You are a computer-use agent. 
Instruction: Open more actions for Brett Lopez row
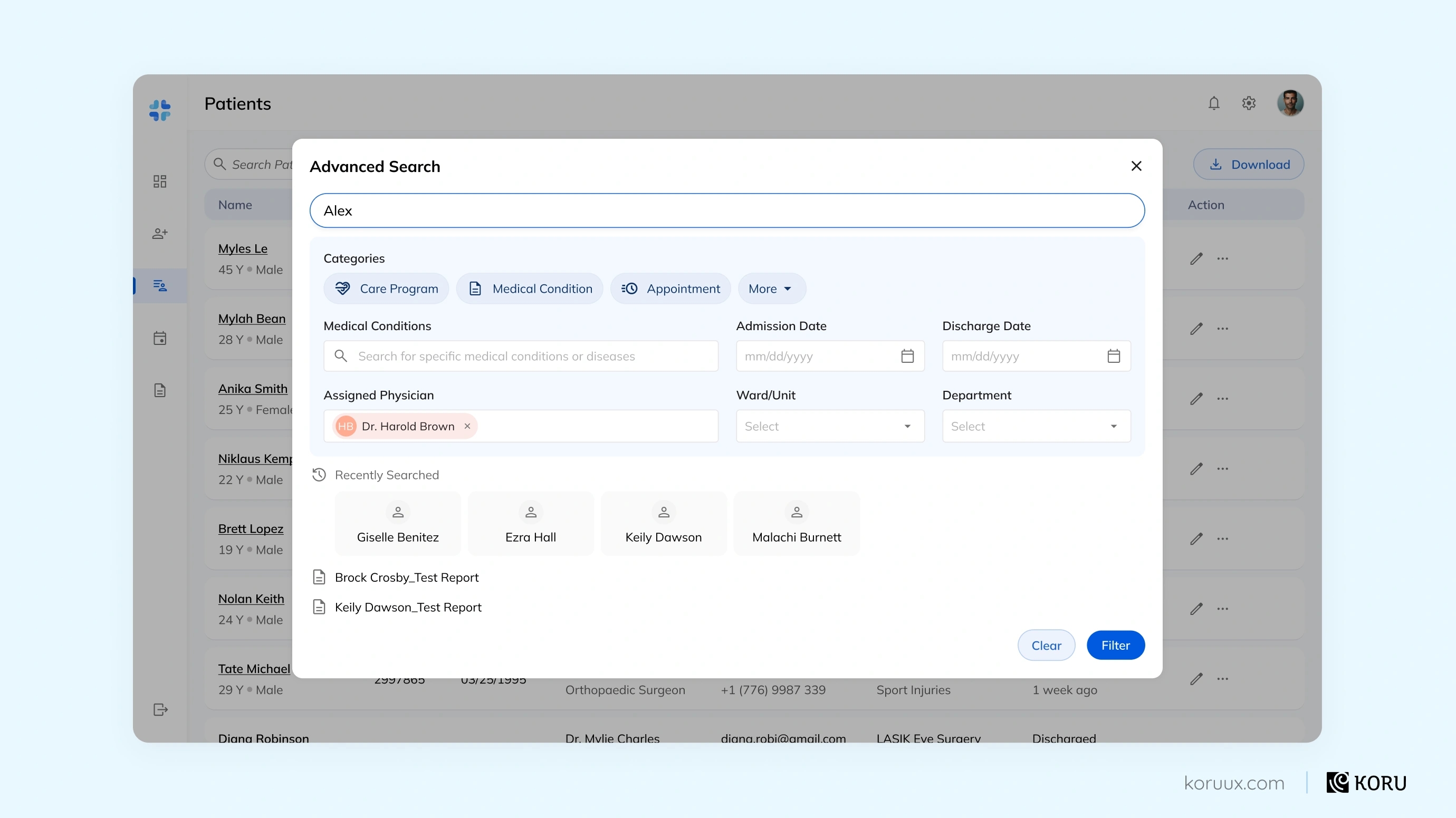click(x=1223, y=539)
